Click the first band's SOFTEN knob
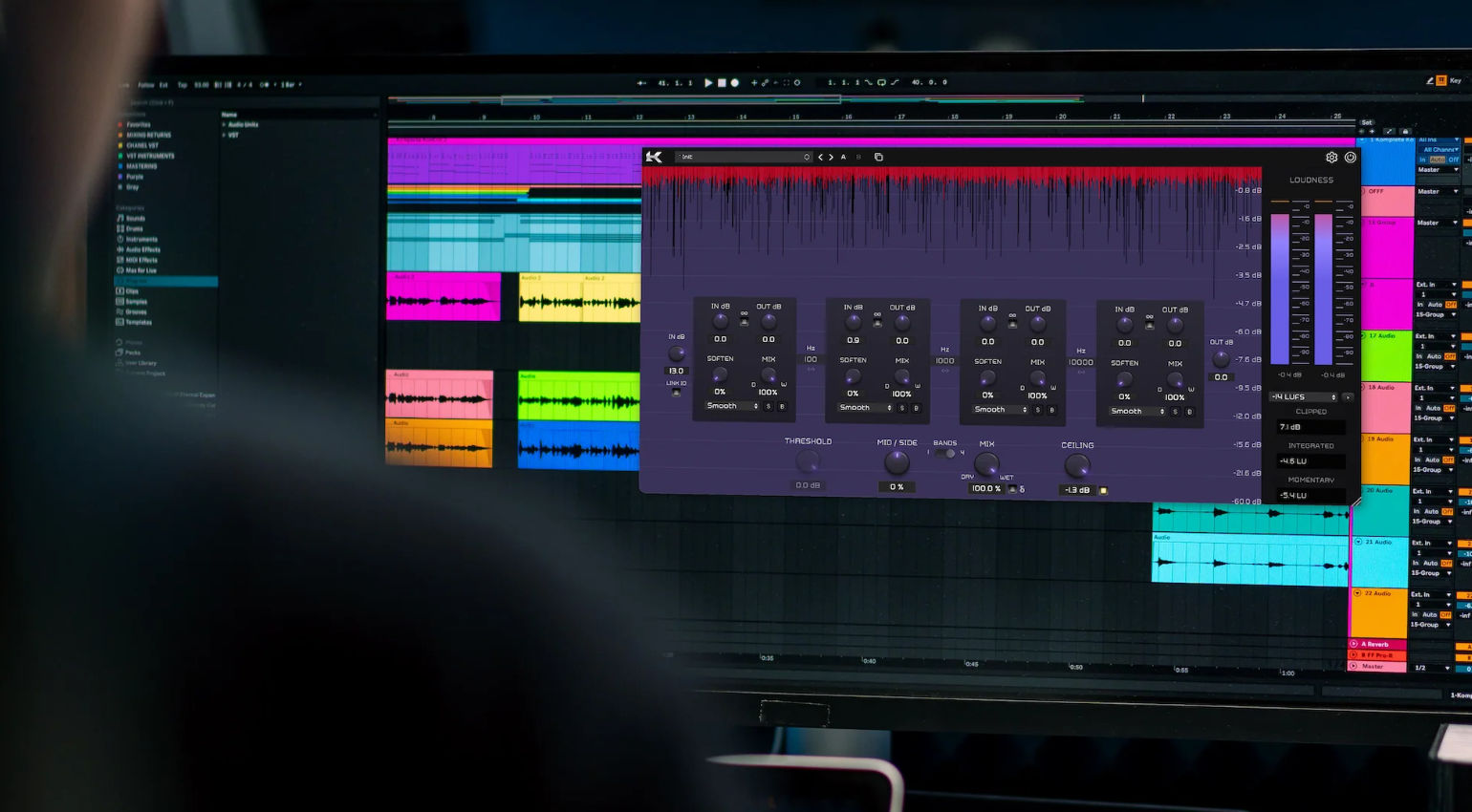 pyautogui.click(x=720, y=374)
